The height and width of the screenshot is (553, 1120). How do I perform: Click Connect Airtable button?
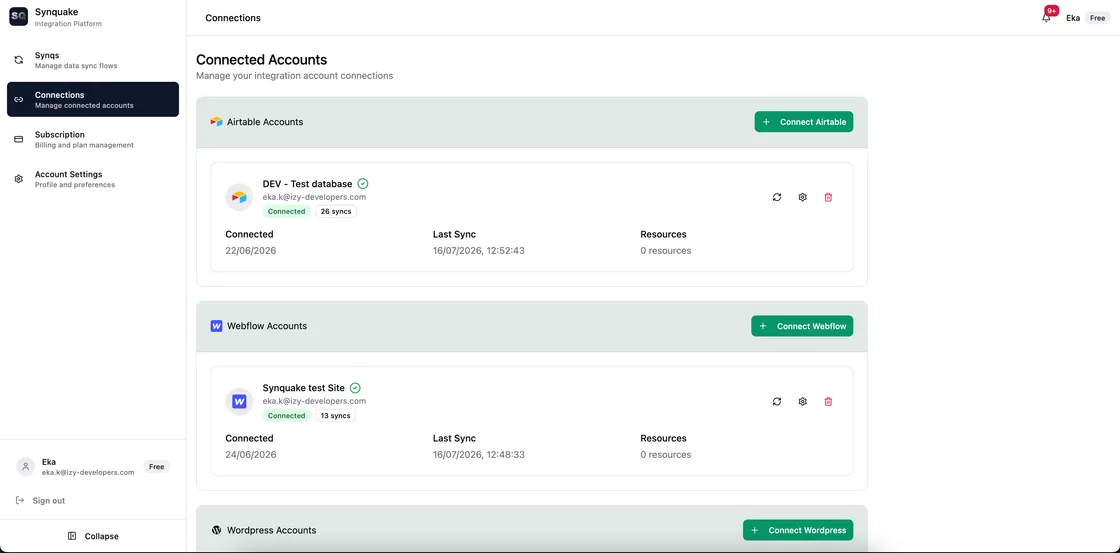click(804, 121)
